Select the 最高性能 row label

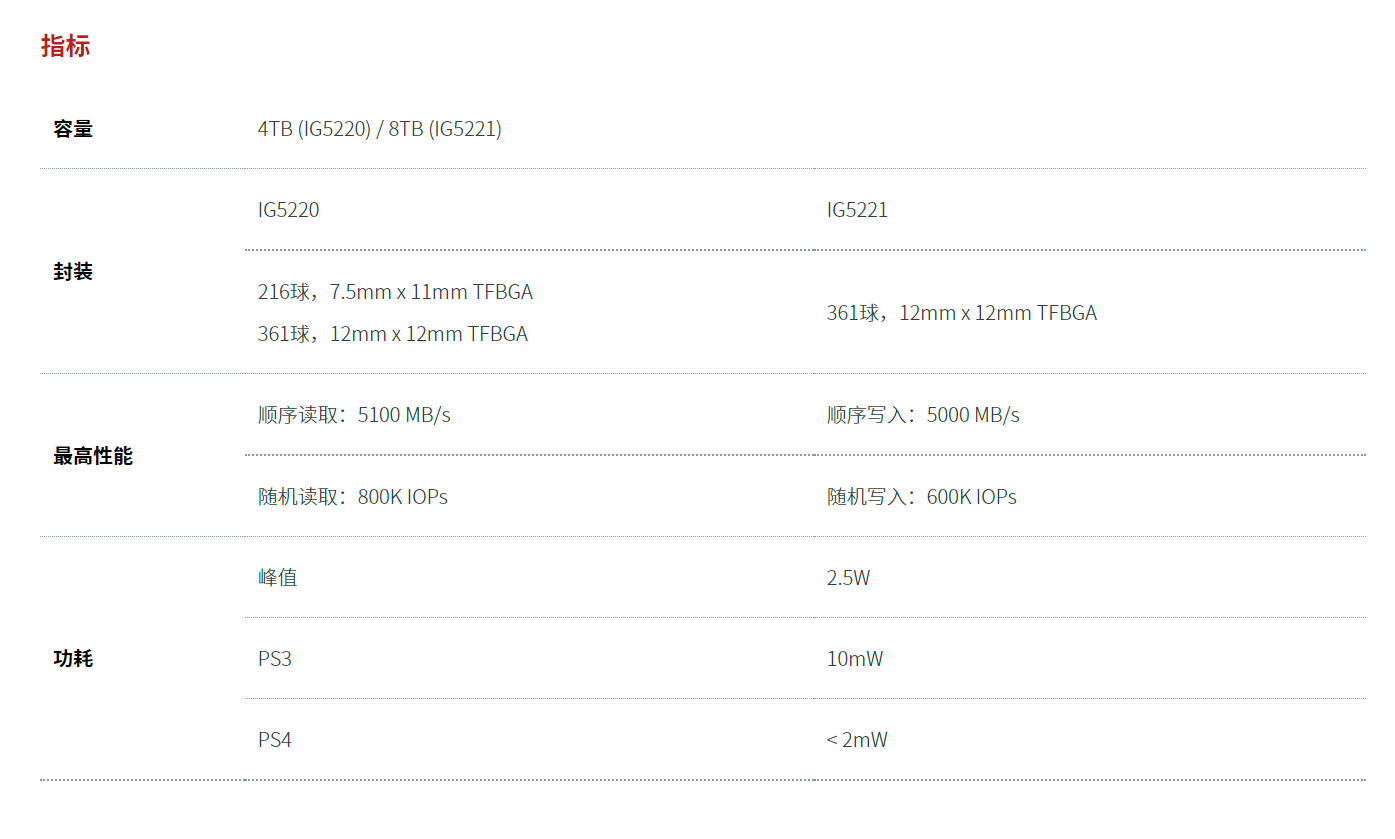[93, 456]
